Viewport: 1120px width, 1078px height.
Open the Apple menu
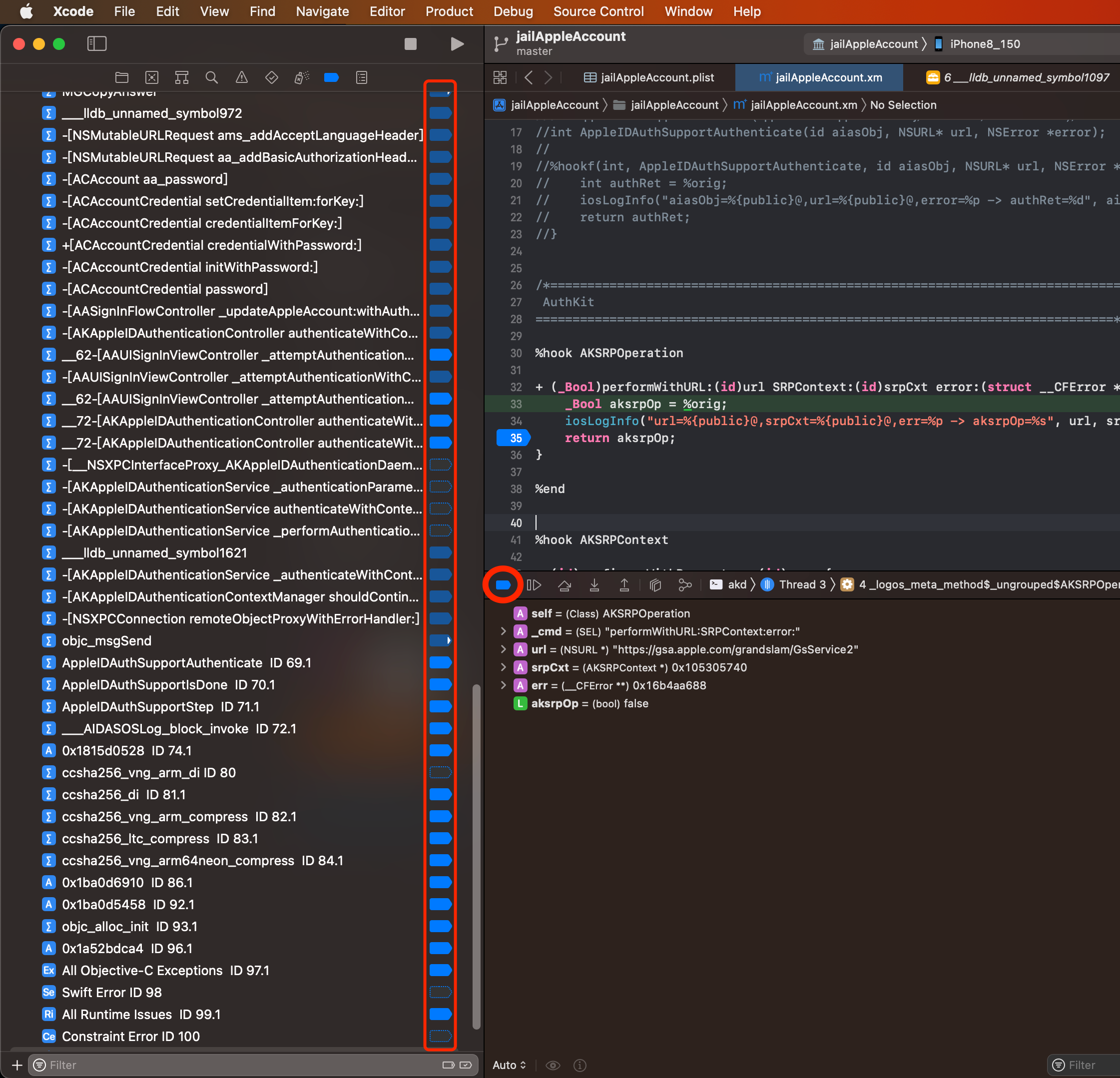tap(26, 11)
